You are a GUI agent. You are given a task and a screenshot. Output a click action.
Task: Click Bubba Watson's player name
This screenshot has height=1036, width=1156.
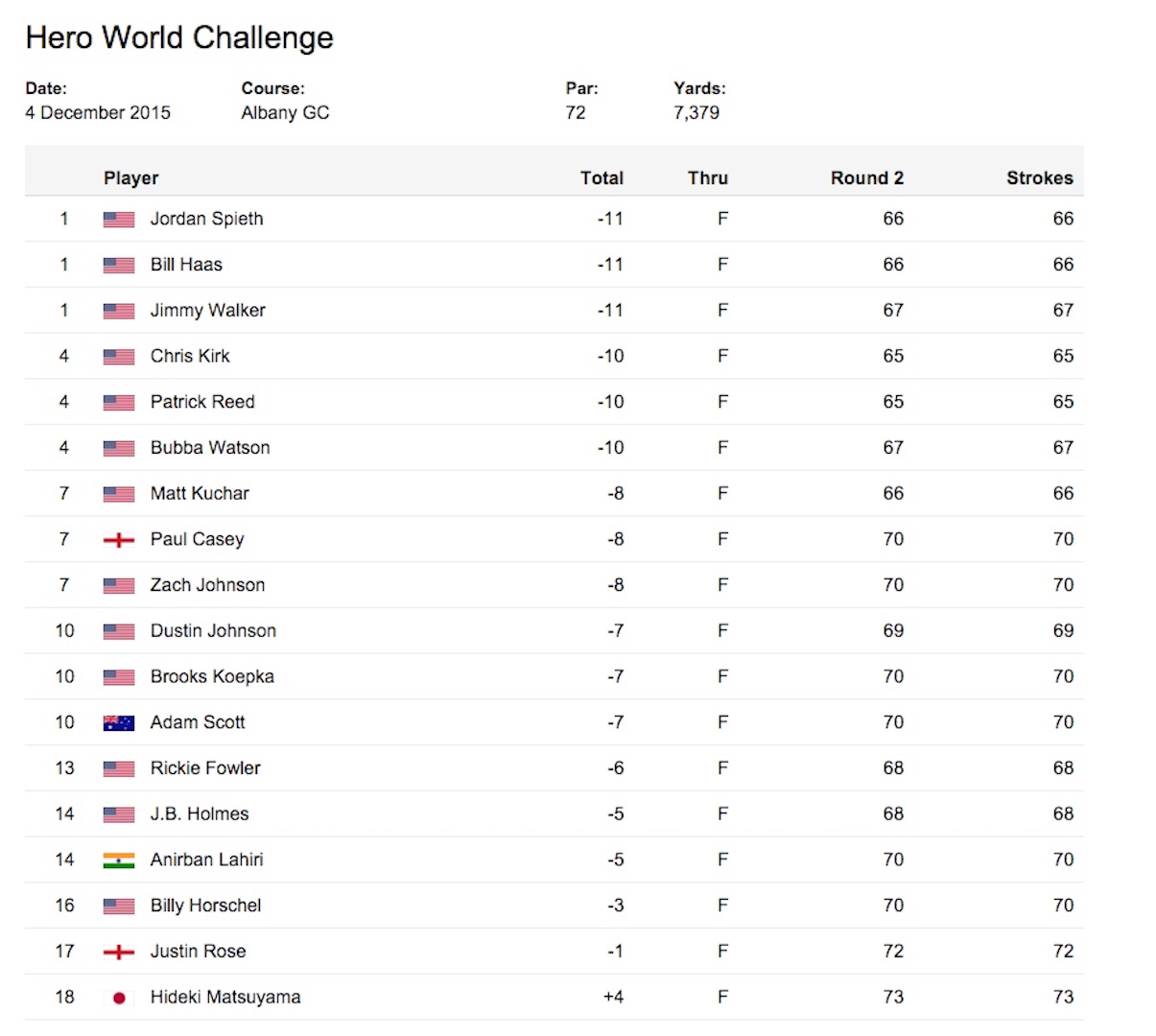209,448
